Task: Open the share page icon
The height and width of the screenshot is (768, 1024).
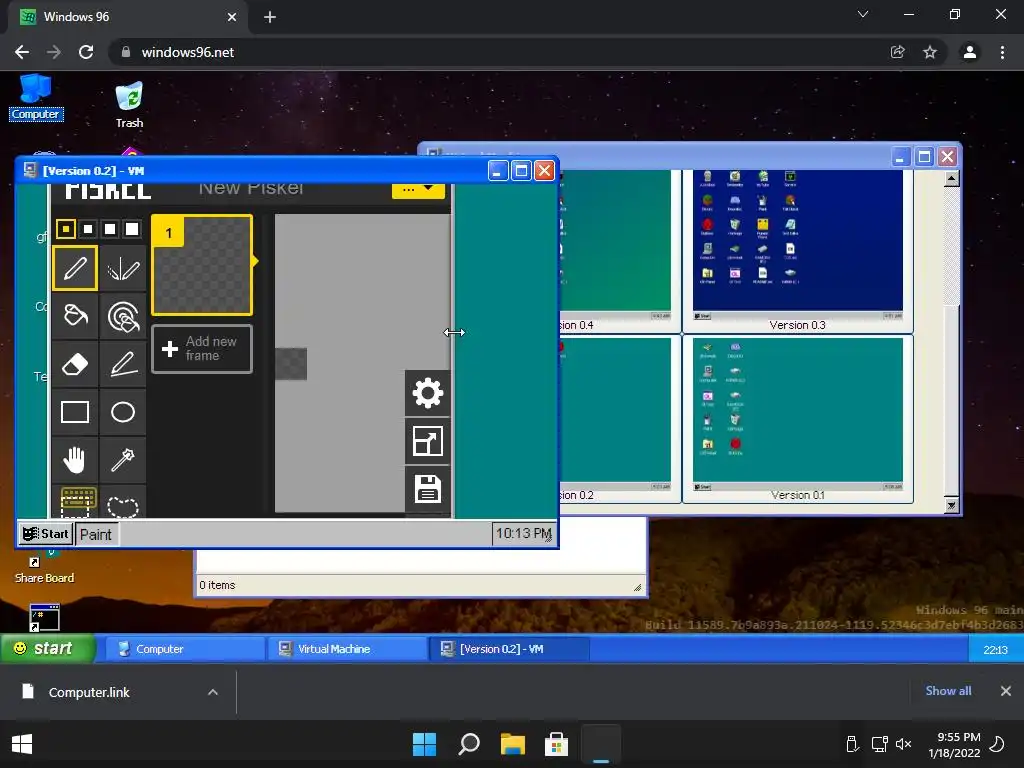Action: coord(898,52)
